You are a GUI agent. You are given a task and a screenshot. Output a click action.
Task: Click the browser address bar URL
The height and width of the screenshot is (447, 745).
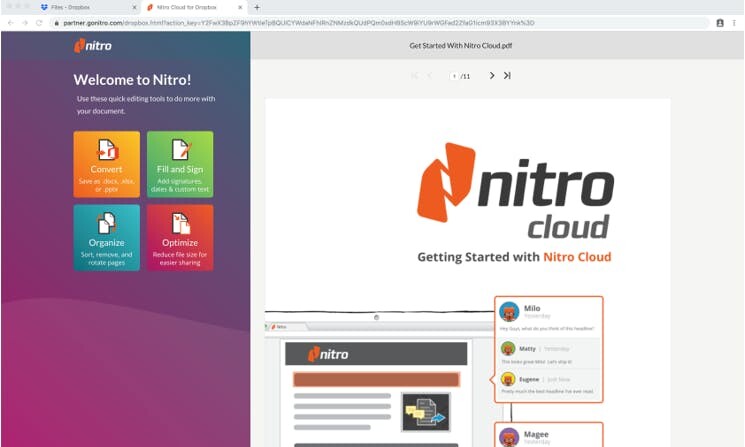(300, 22)
